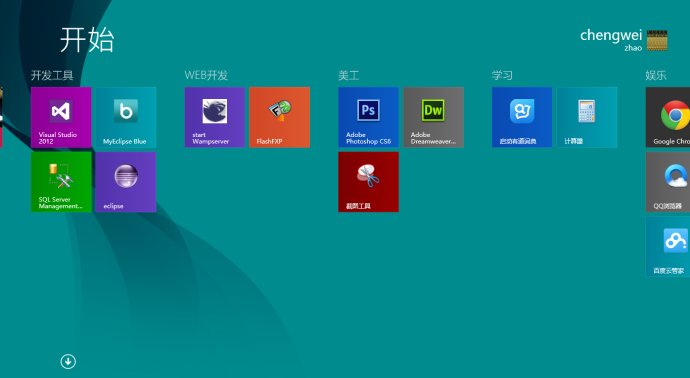The height and width of the screenshot is (378, 690).
Task: Launch Adobe Photoshop CS6
Action: [368, 117]
